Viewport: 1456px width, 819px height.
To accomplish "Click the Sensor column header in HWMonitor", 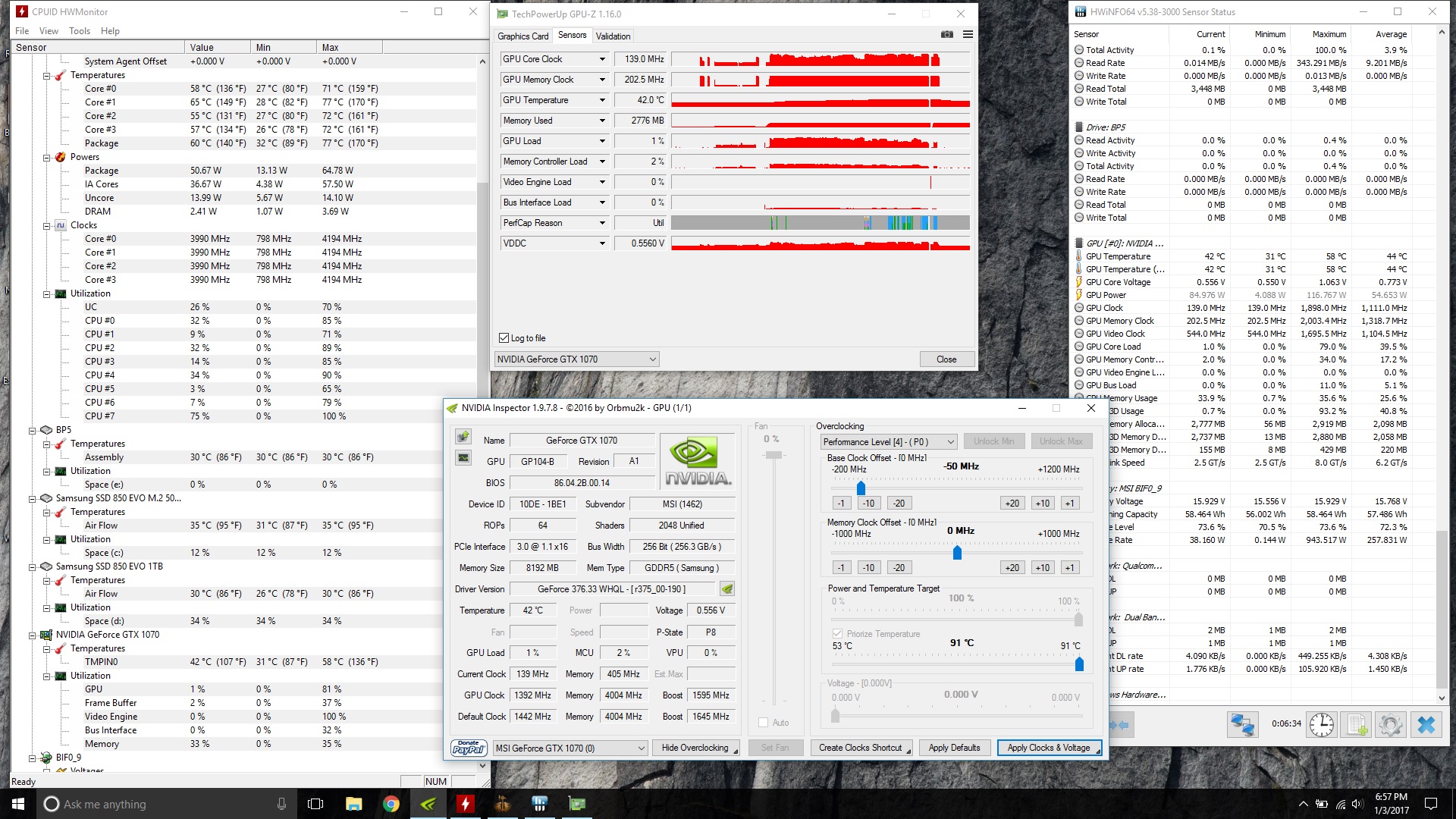I will pos(97,47).
